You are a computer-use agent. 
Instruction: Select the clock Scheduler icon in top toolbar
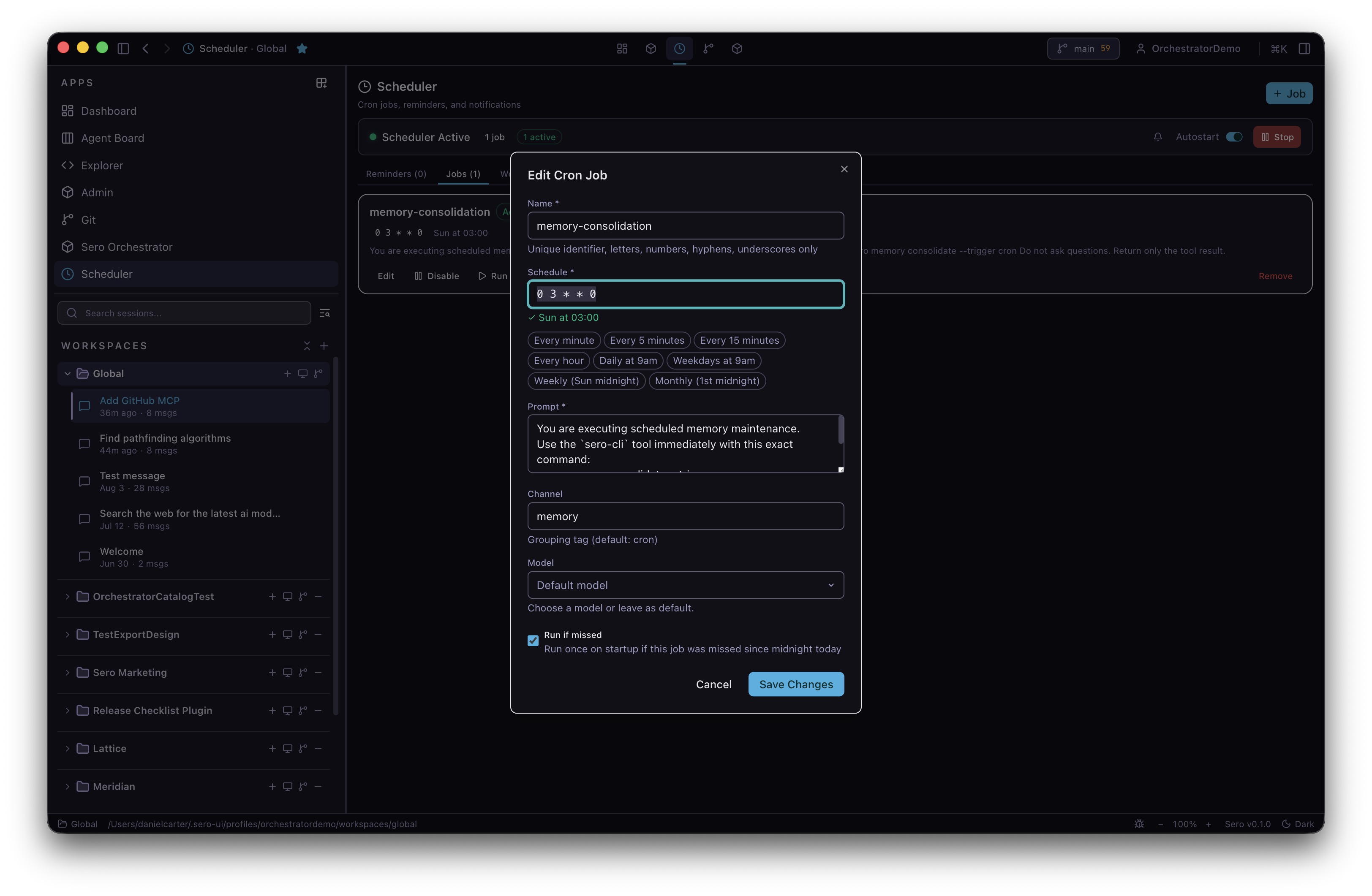(x=680, y=49)
